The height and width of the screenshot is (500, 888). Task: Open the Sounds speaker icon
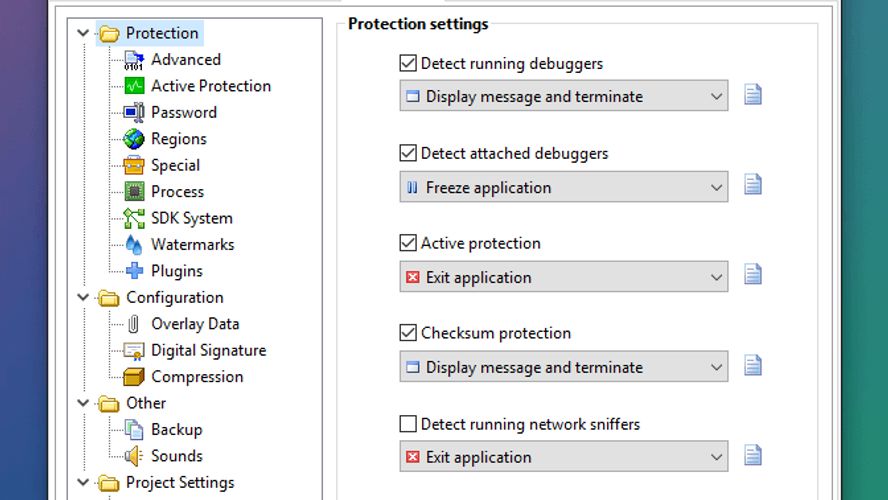(134, 456)
